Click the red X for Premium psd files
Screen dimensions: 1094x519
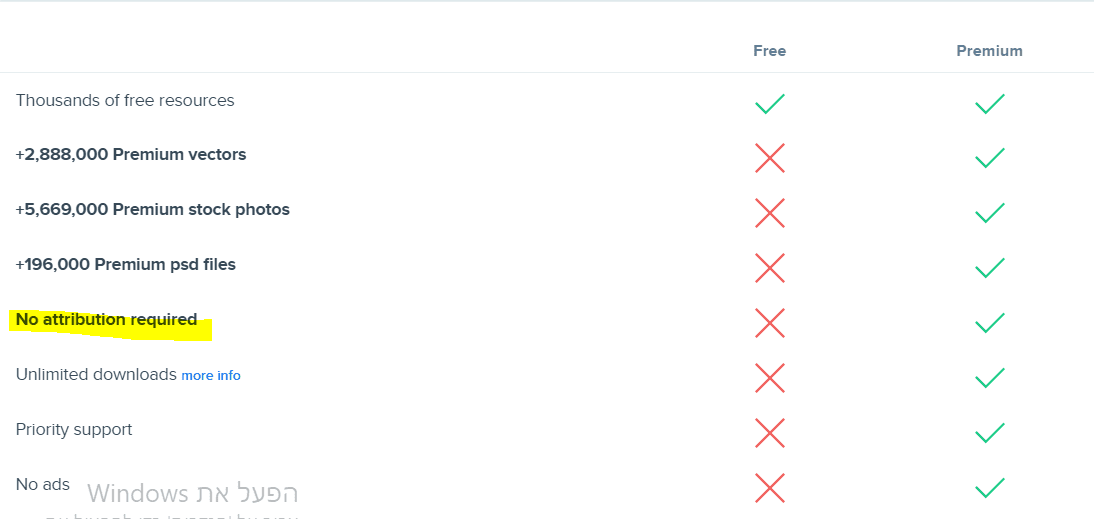click(x=769, y=268)
